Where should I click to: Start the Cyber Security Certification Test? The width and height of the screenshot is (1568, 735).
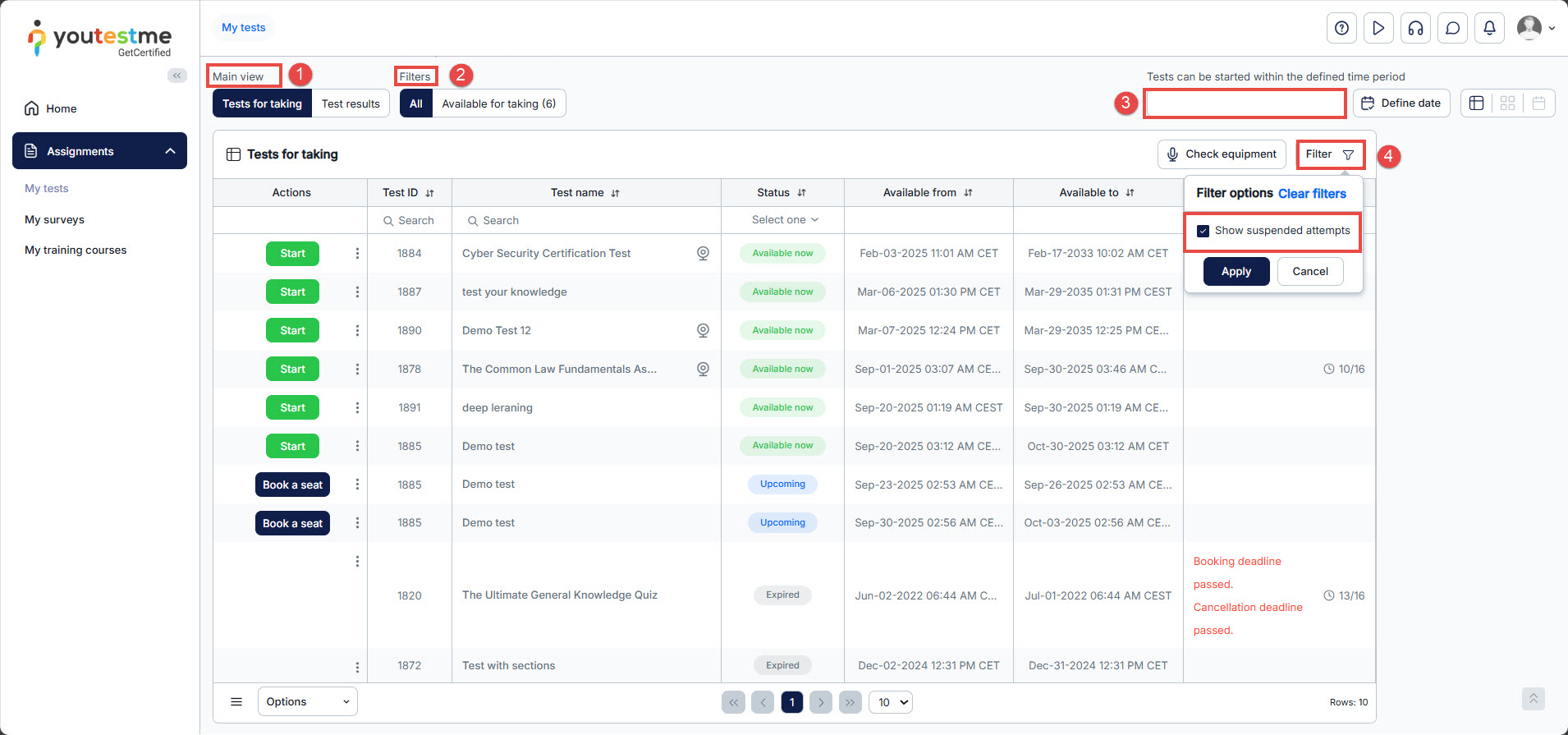(x=292, y=254)
